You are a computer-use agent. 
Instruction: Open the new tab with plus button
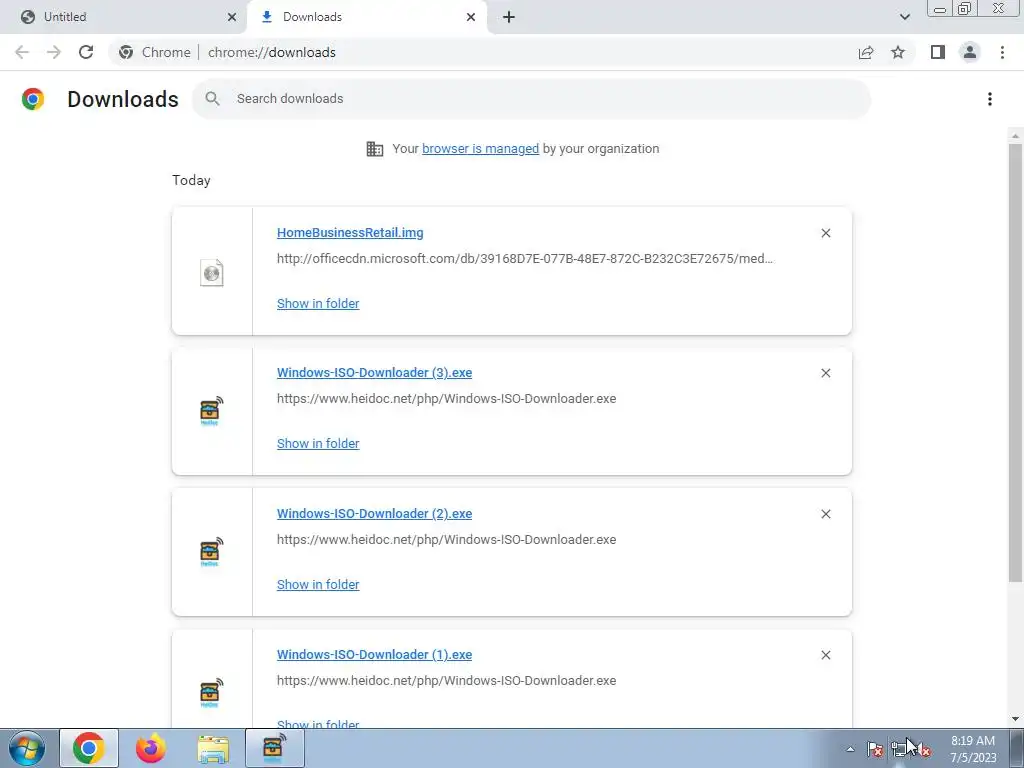509,17
